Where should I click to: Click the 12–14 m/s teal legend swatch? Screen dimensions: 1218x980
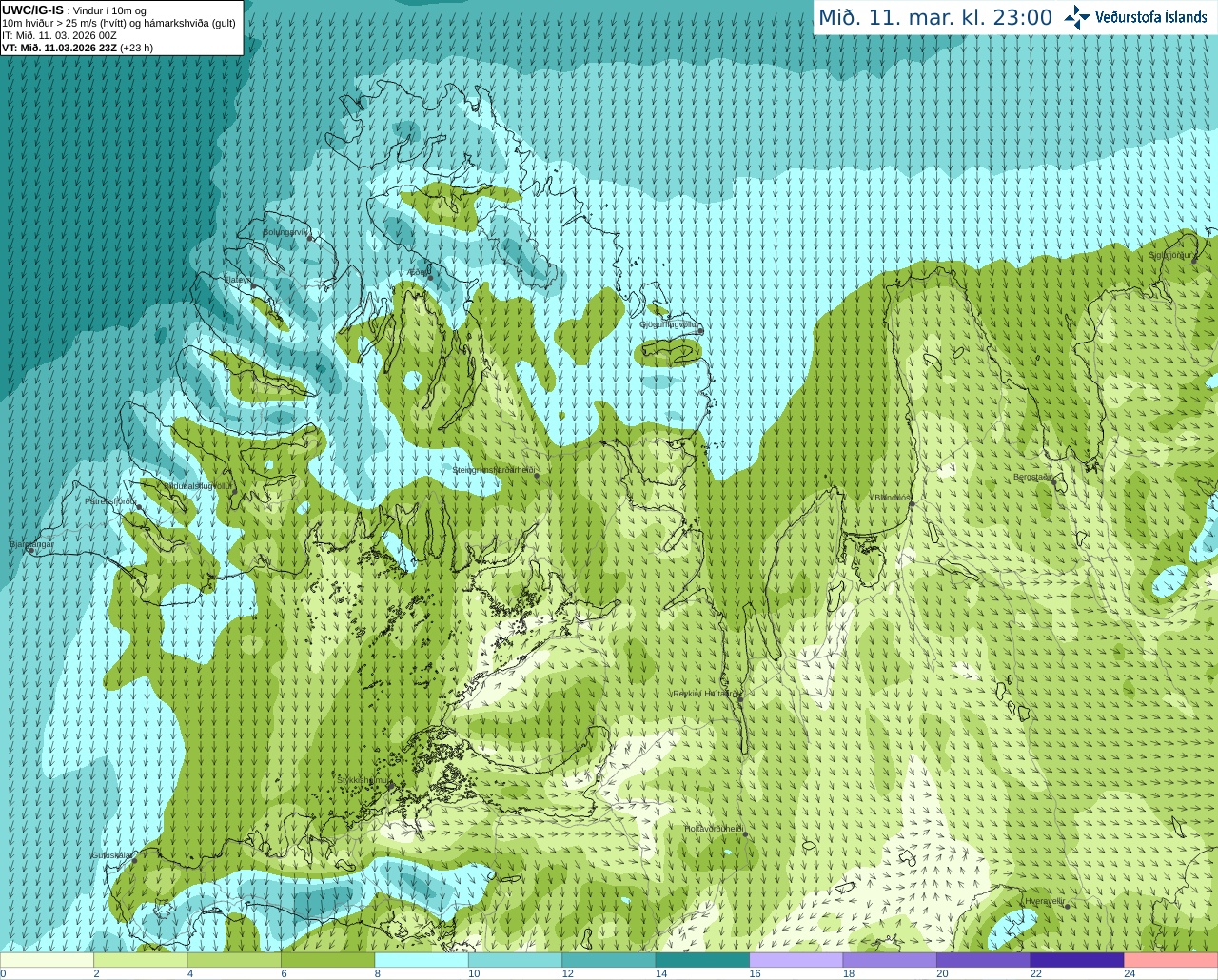[x=609, y=960]
